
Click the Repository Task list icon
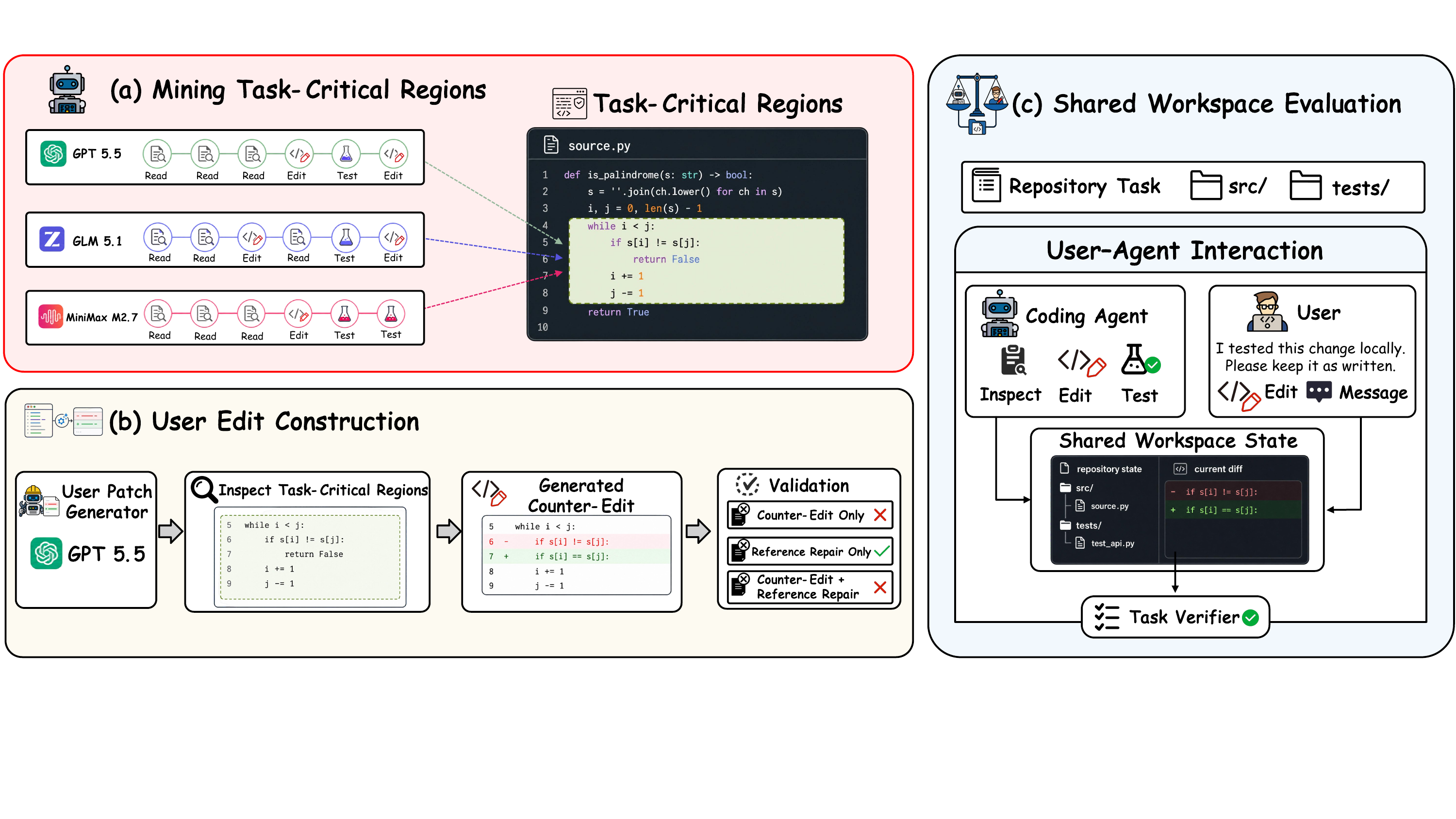[986, 185]
